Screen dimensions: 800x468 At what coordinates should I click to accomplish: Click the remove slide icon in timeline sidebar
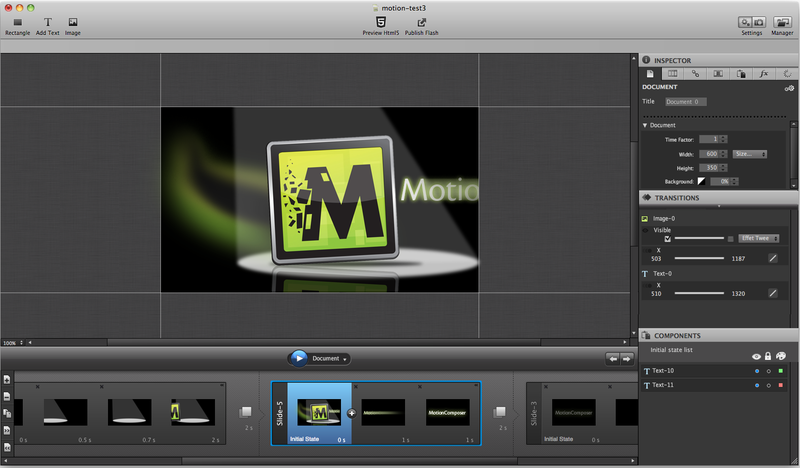click(7, 396)
